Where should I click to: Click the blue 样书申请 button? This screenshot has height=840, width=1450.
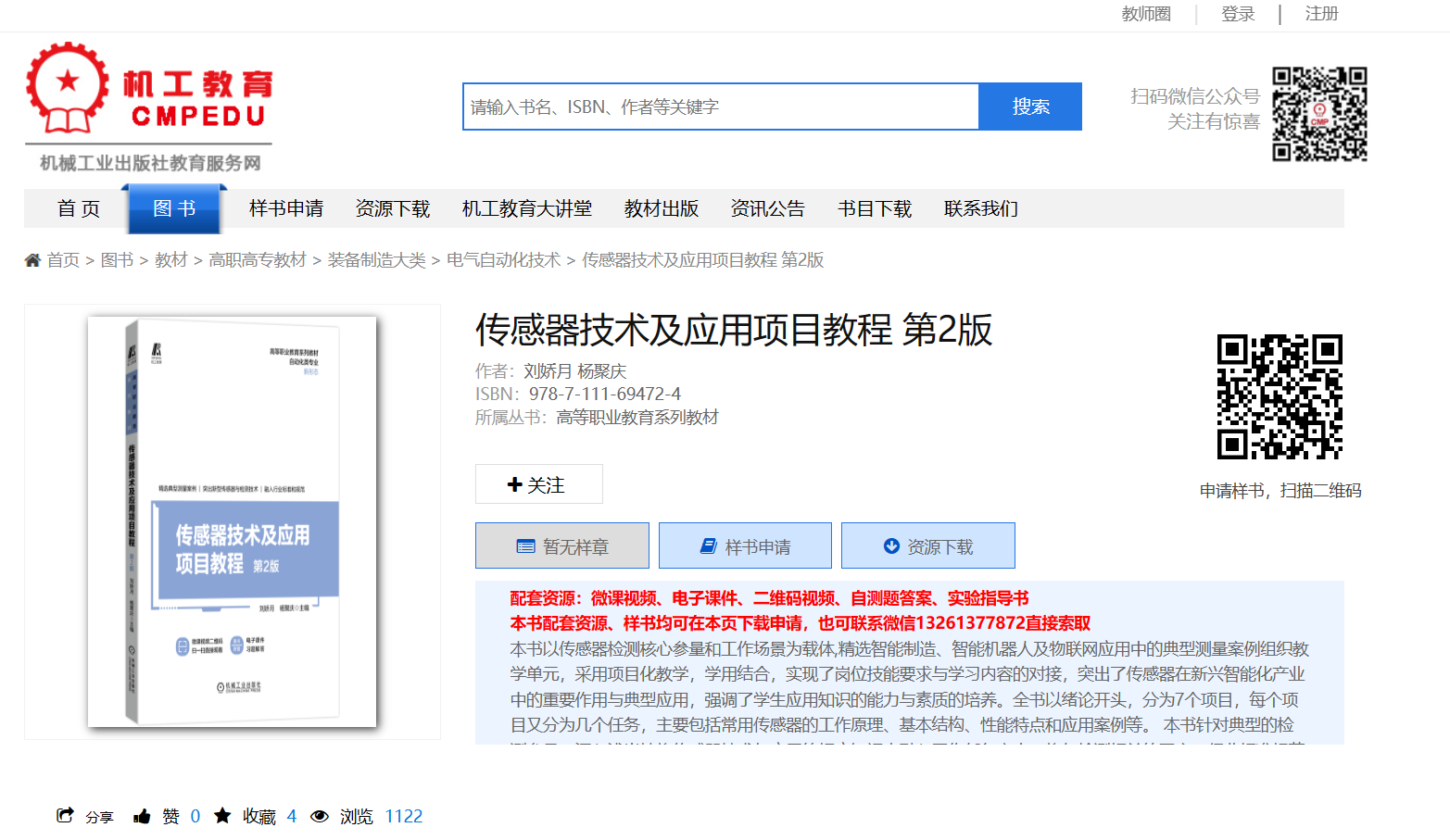tap(745, 546)
